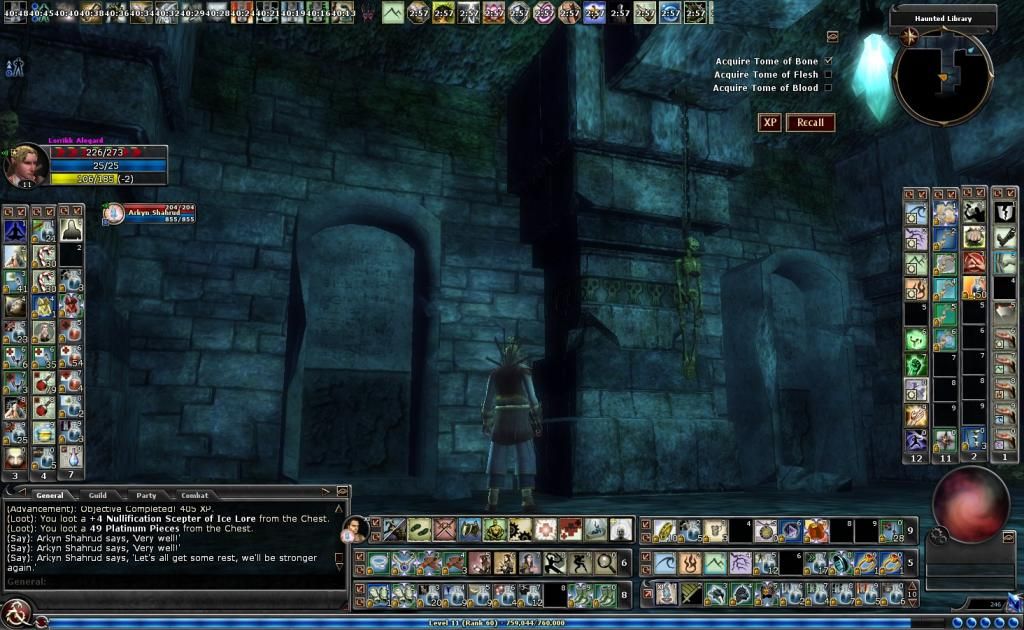Image resolution: width=1024 pixels, height=630 pixels.
Task: Click the sword item on the bottom-right hotbar
Action: 691,594
